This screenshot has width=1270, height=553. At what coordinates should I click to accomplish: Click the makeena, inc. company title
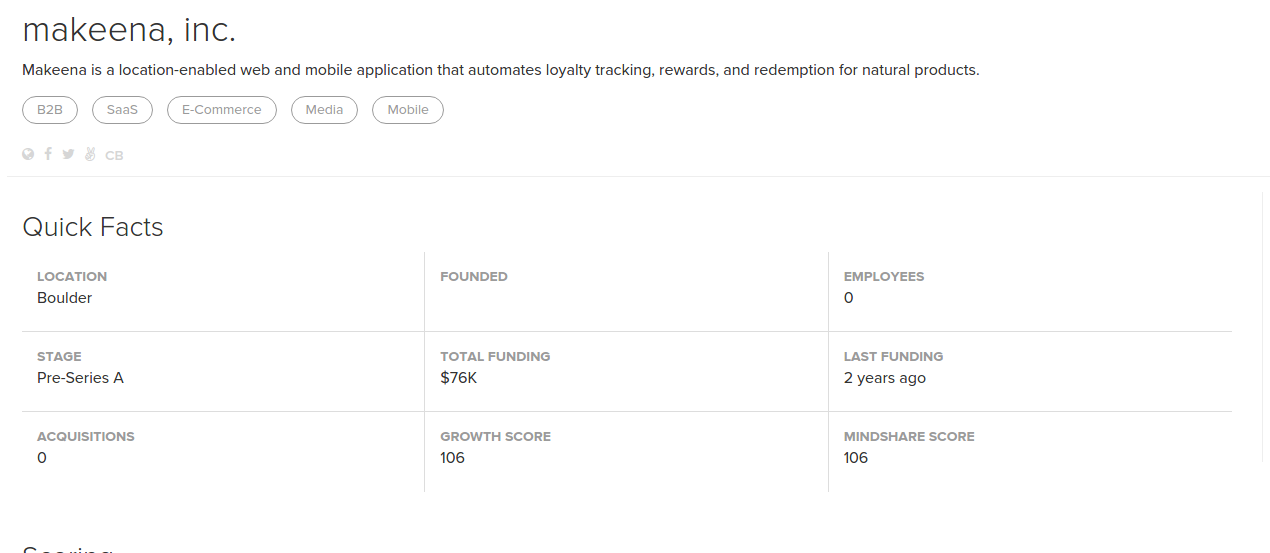tap(129, 30)
